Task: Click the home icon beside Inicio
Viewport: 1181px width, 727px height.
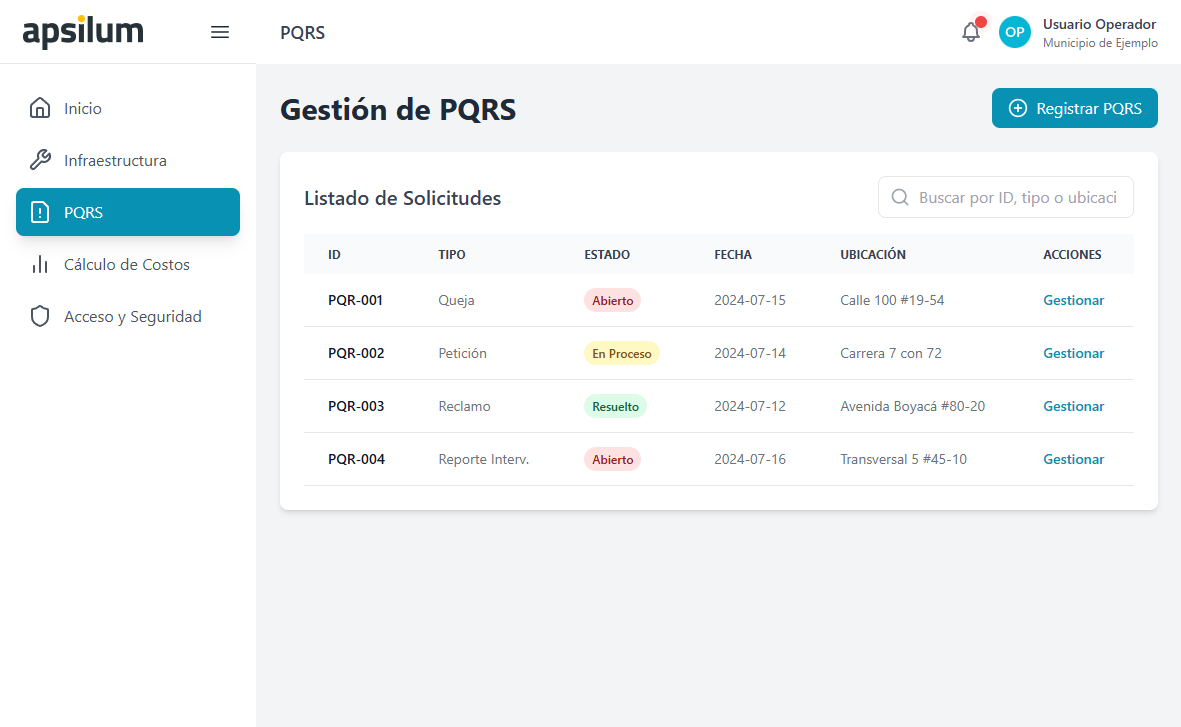Action: pos(40,108)
